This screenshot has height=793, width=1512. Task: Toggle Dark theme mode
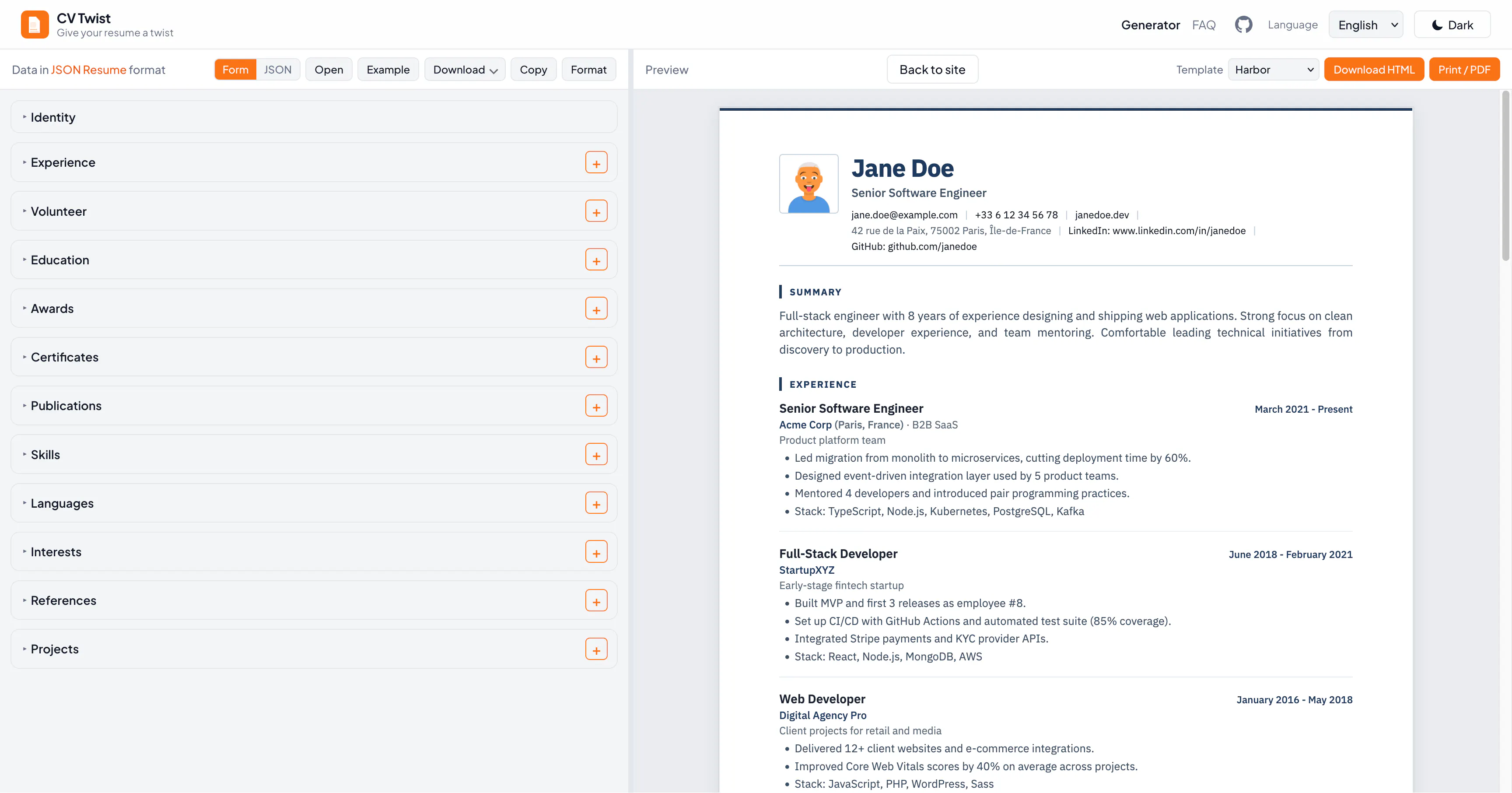pos(1452,25)
